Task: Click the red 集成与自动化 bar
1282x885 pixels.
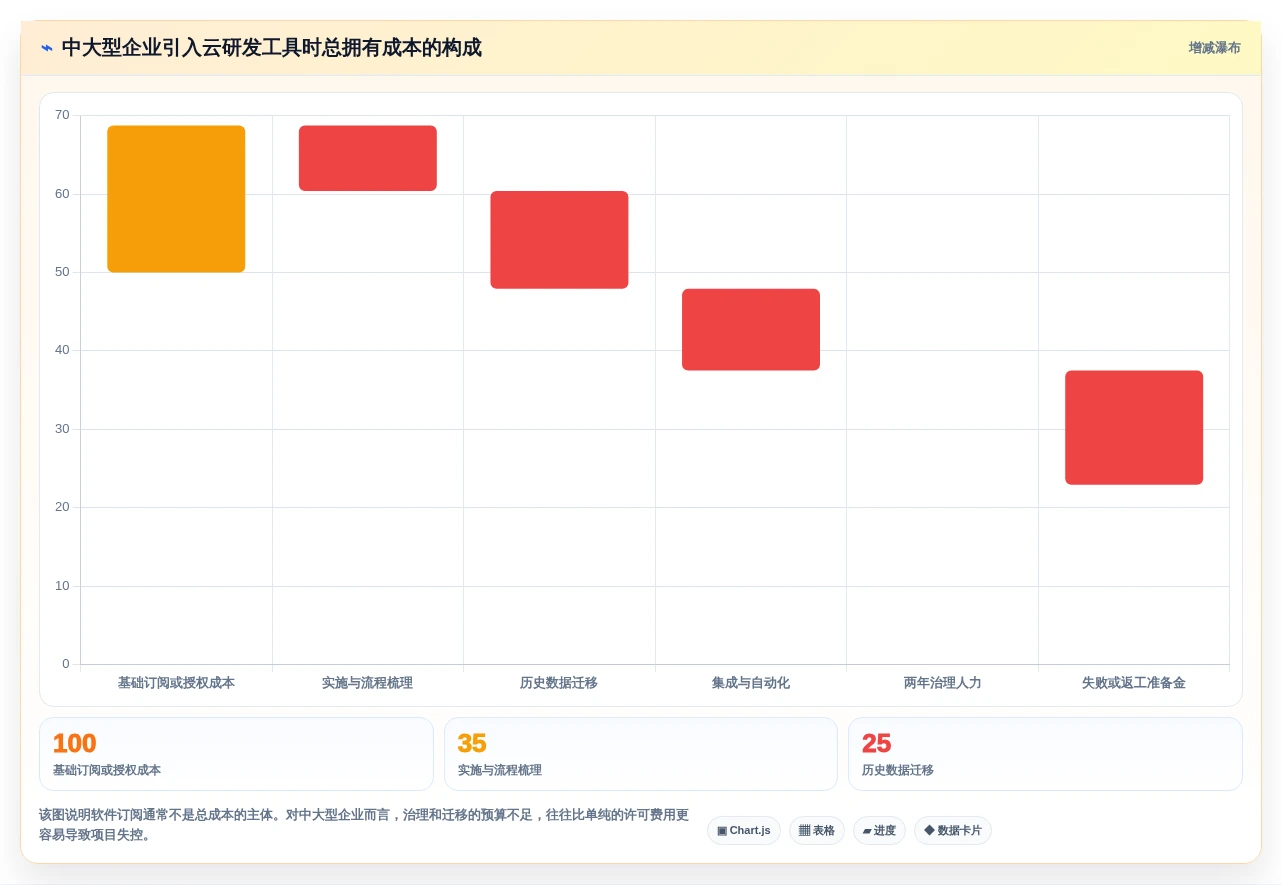Action: click(751, 330)
